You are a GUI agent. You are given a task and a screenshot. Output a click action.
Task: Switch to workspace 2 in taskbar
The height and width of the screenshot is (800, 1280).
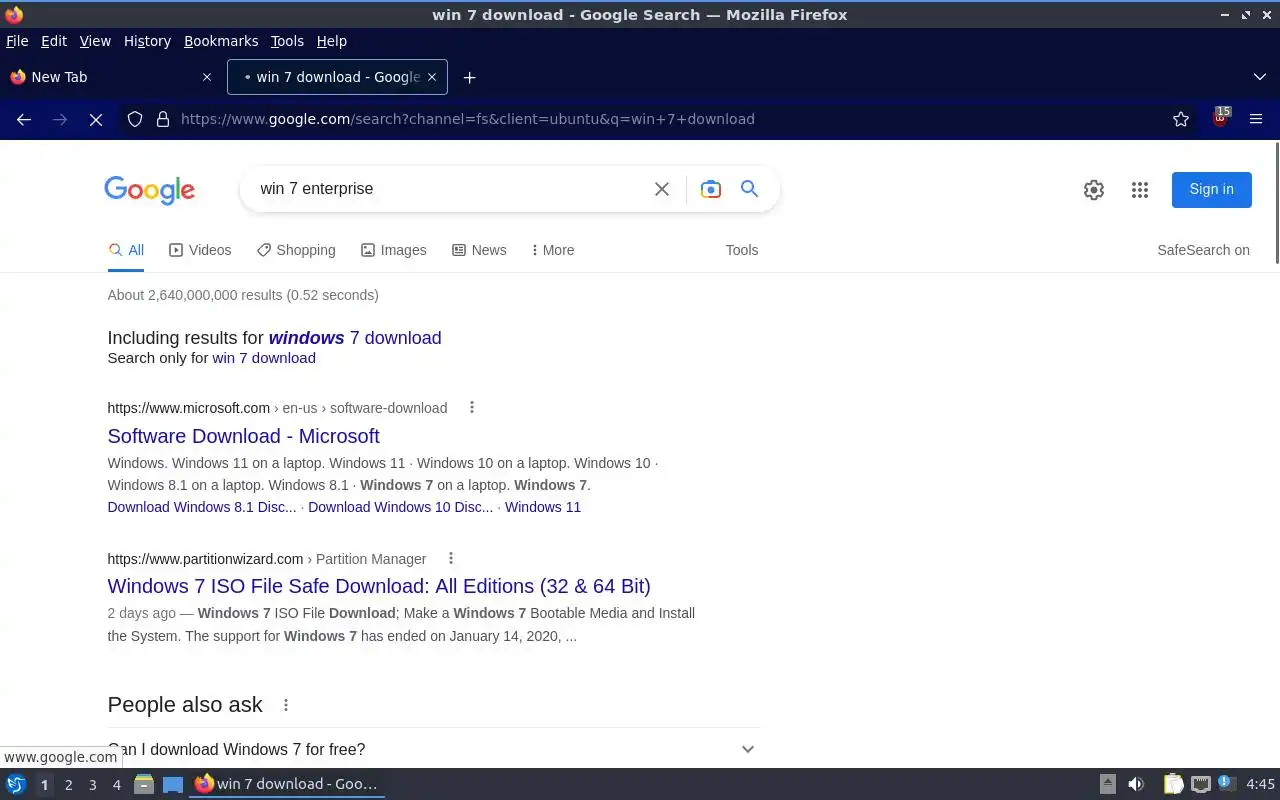68,785
